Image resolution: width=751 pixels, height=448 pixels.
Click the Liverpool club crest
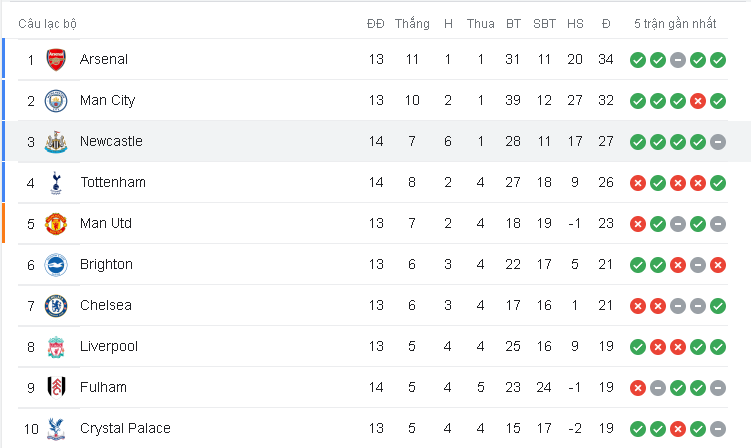[x=56, y=347]
